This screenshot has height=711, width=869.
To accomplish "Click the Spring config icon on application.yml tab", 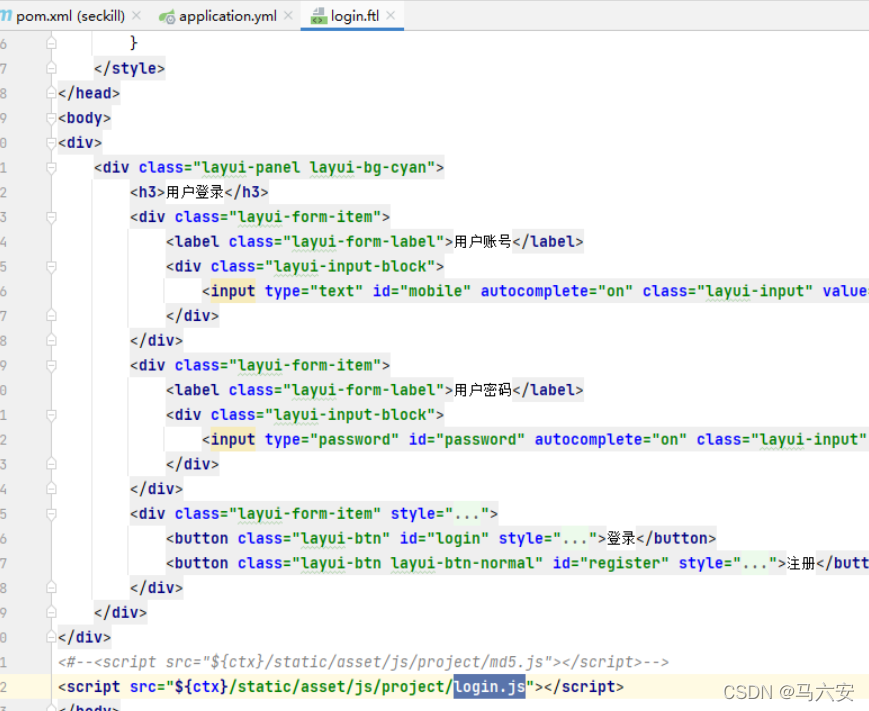I will [x=167, y=17].
